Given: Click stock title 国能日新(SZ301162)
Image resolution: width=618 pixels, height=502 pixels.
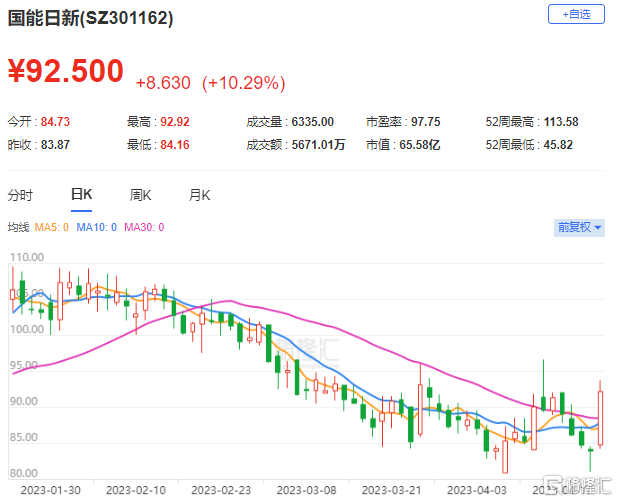Looking at the screenshot, I should pyautogui.click(x=90, y=18).
